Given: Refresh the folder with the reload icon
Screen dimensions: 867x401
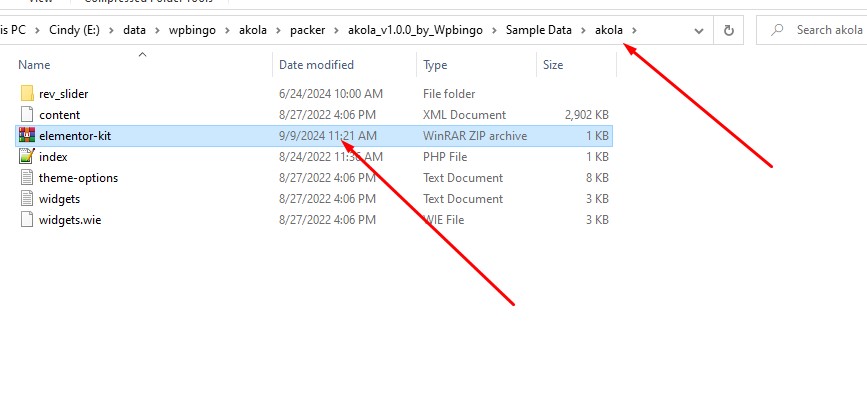Looking at the screenshot, I should (x=729, y=30).
